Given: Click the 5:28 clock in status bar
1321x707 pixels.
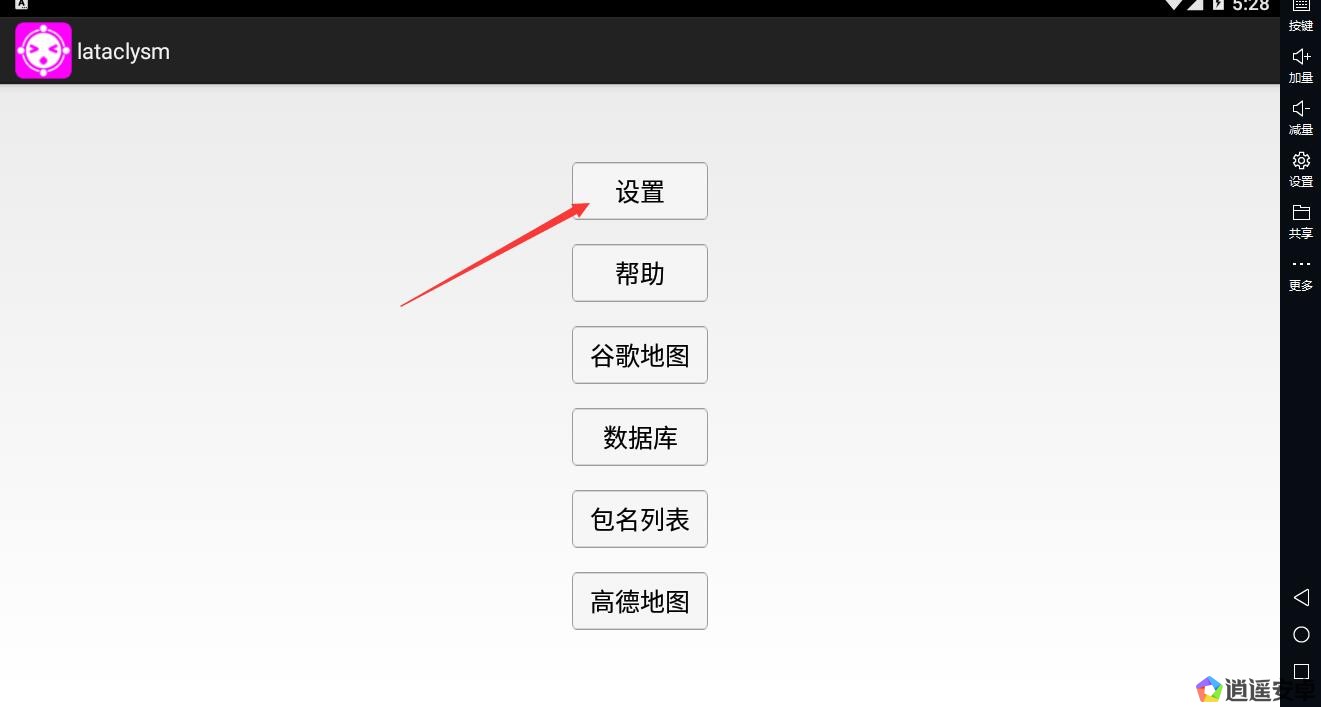Looking at the screenshot, I should (x=1250, y=6).
